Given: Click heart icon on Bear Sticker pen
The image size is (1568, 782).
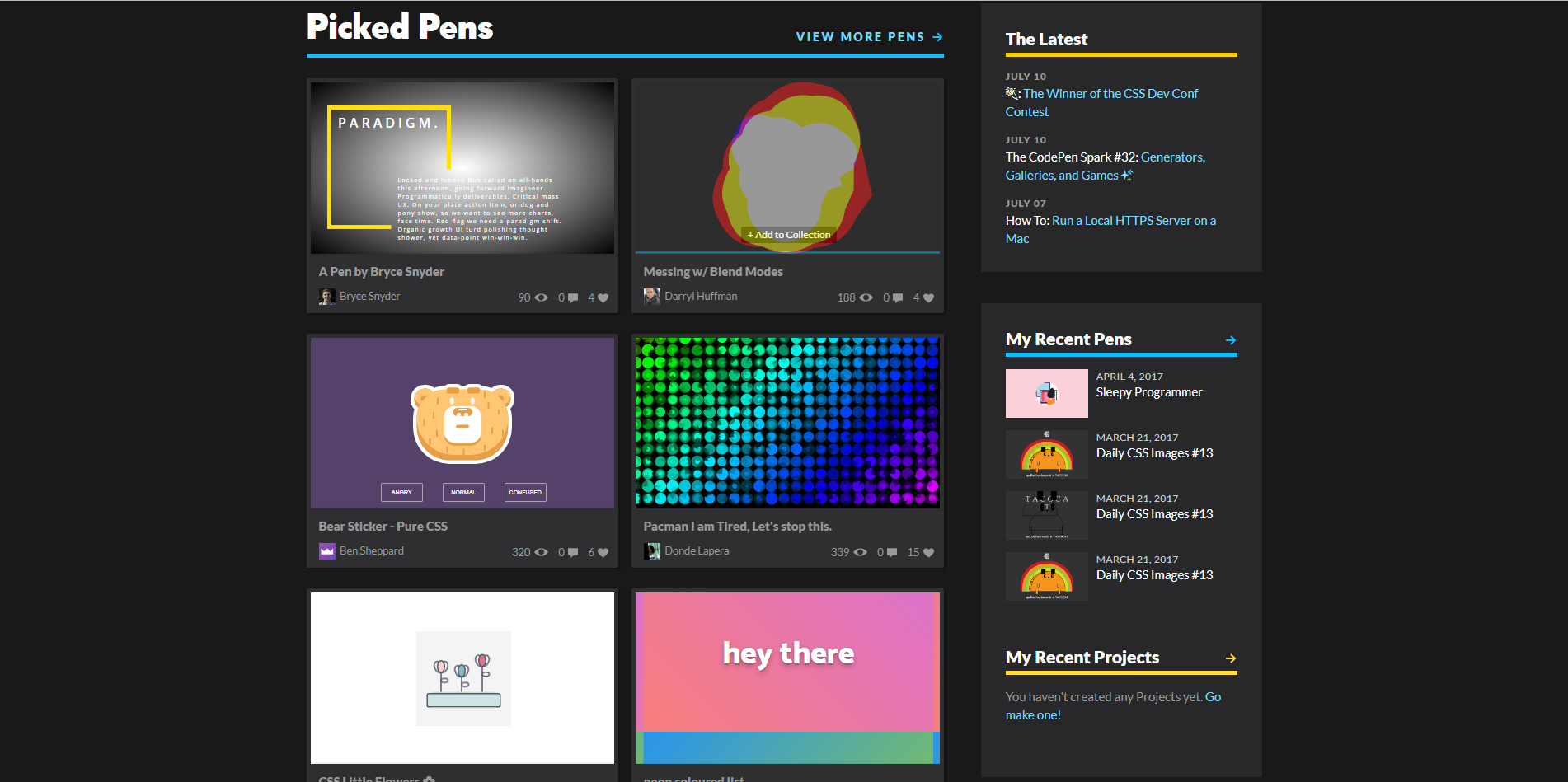Looking at the screenshot, I should click(x=603, y=553).
